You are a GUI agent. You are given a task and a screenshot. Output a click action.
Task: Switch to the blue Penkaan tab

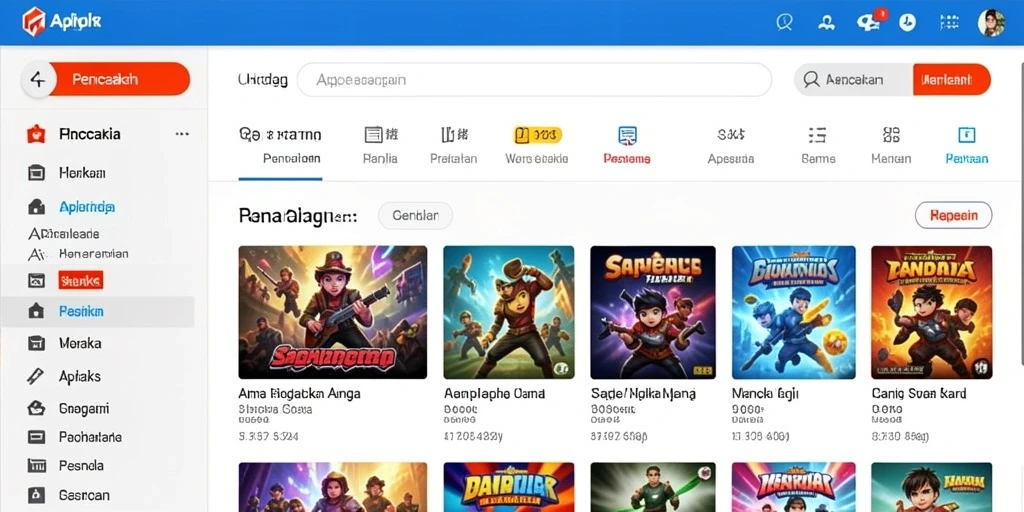click(x=967, y=159)
